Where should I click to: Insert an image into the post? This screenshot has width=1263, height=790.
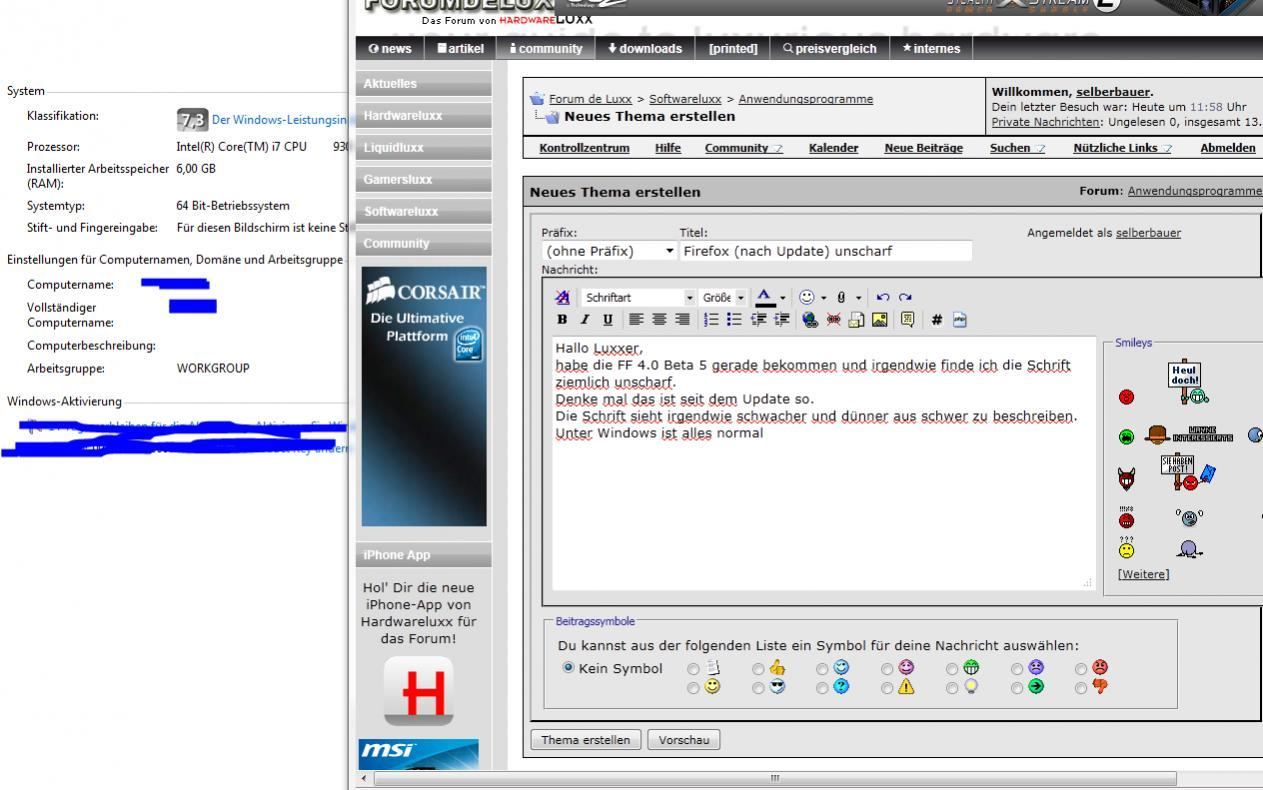point(879,320)
